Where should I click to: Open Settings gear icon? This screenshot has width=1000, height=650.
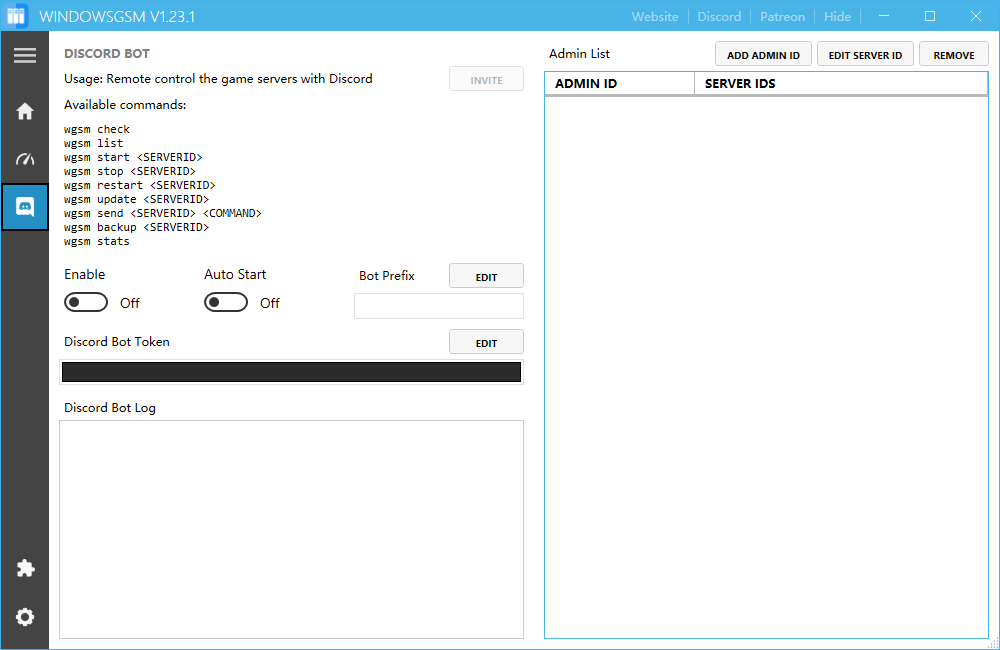(x=25, y=617)
